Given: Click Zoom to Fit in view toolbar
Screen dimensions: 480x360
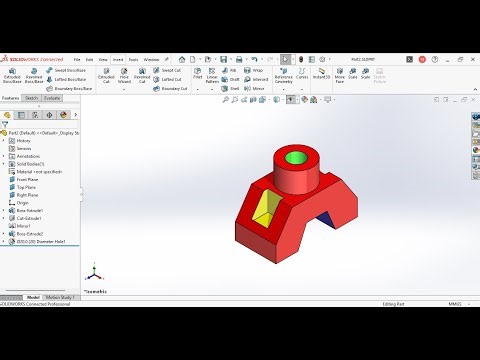Looking at the screenshot, I should pos(226,99).
